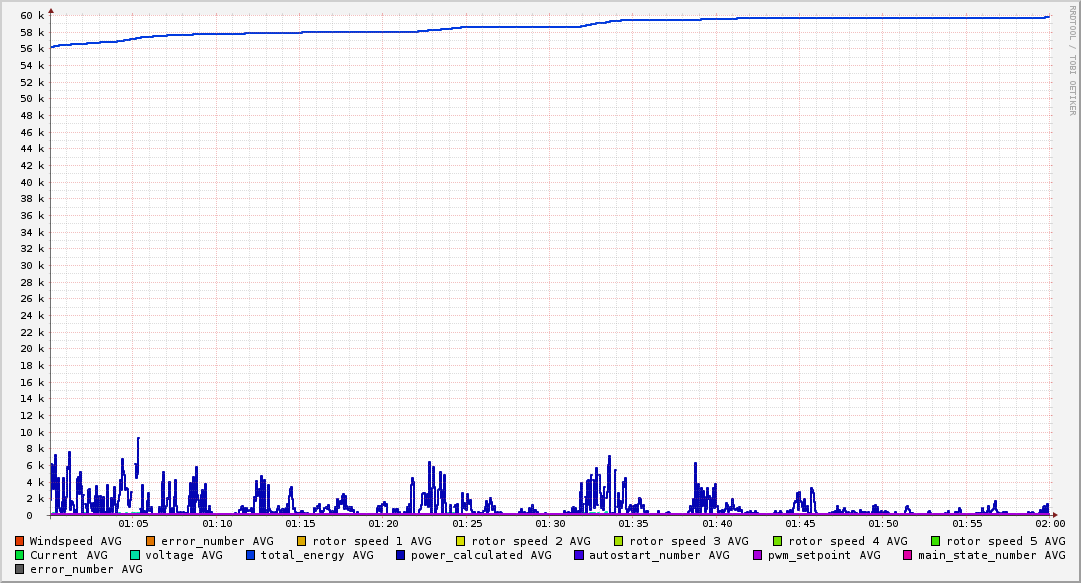Select the rotor speed 1 AVG swatch
1081x583 pixels.
point(301,541)
